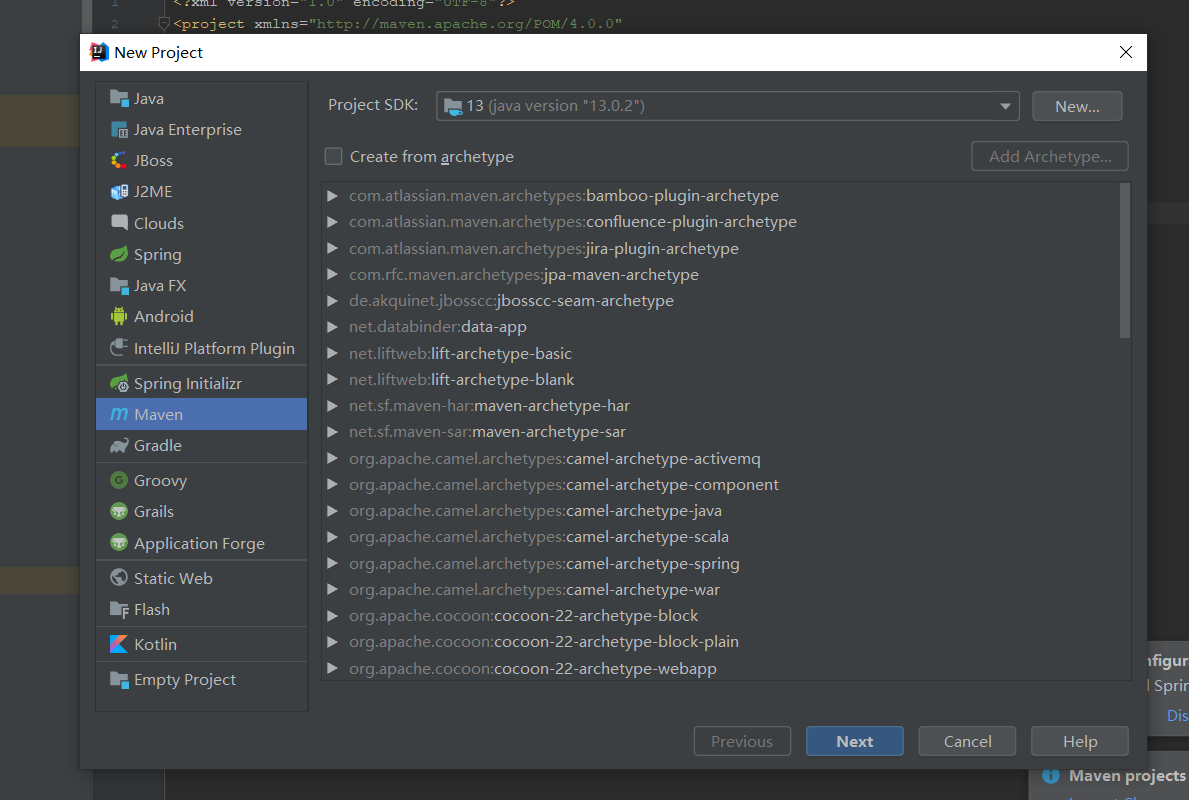
Task: Click the Application Forge icon
Action: tap(119, 543)
